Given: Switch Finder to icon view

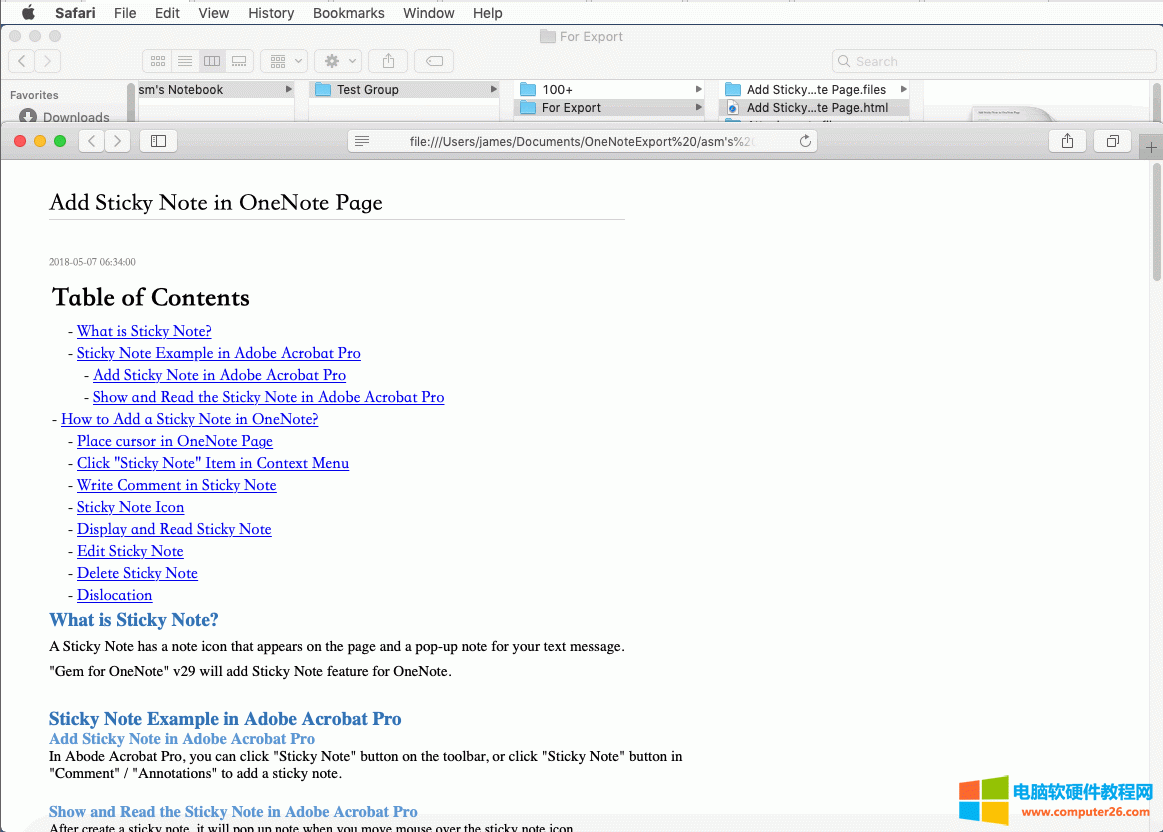Looking at the screenshot, I should 157,61.
